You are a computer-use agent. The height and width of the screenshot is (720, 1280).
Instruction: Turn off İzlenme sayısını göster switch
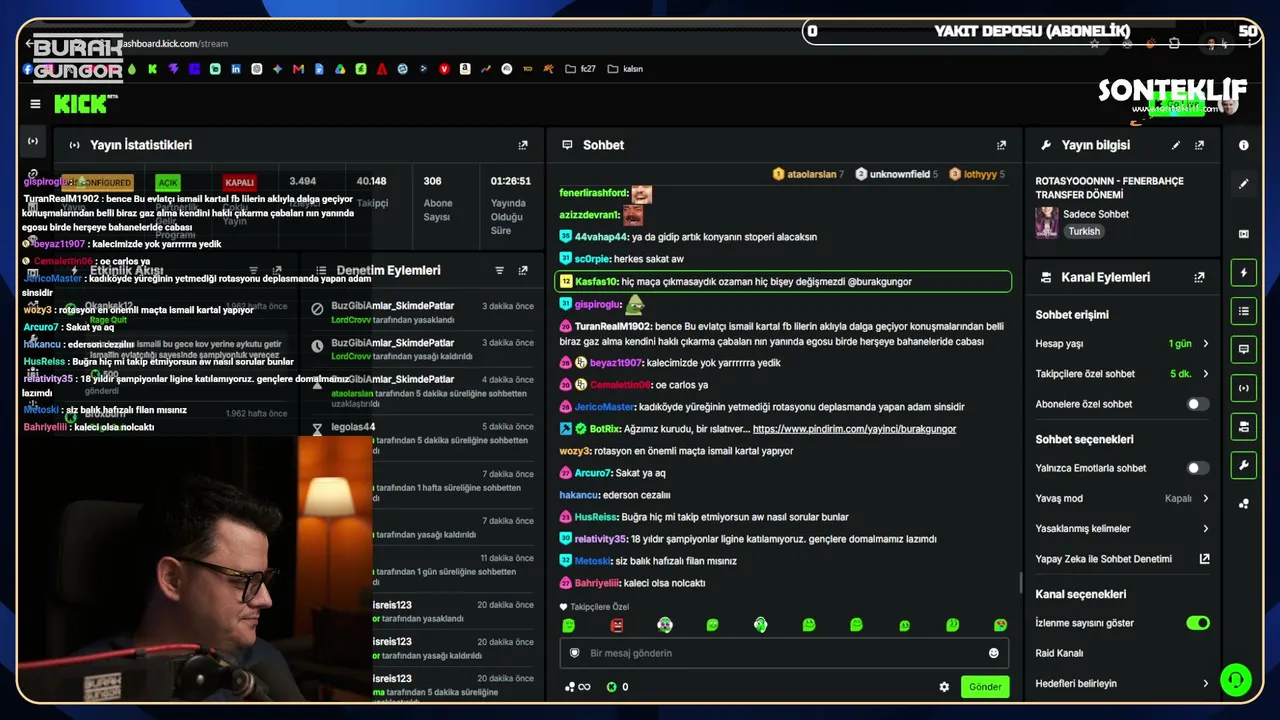(1197, 623)
